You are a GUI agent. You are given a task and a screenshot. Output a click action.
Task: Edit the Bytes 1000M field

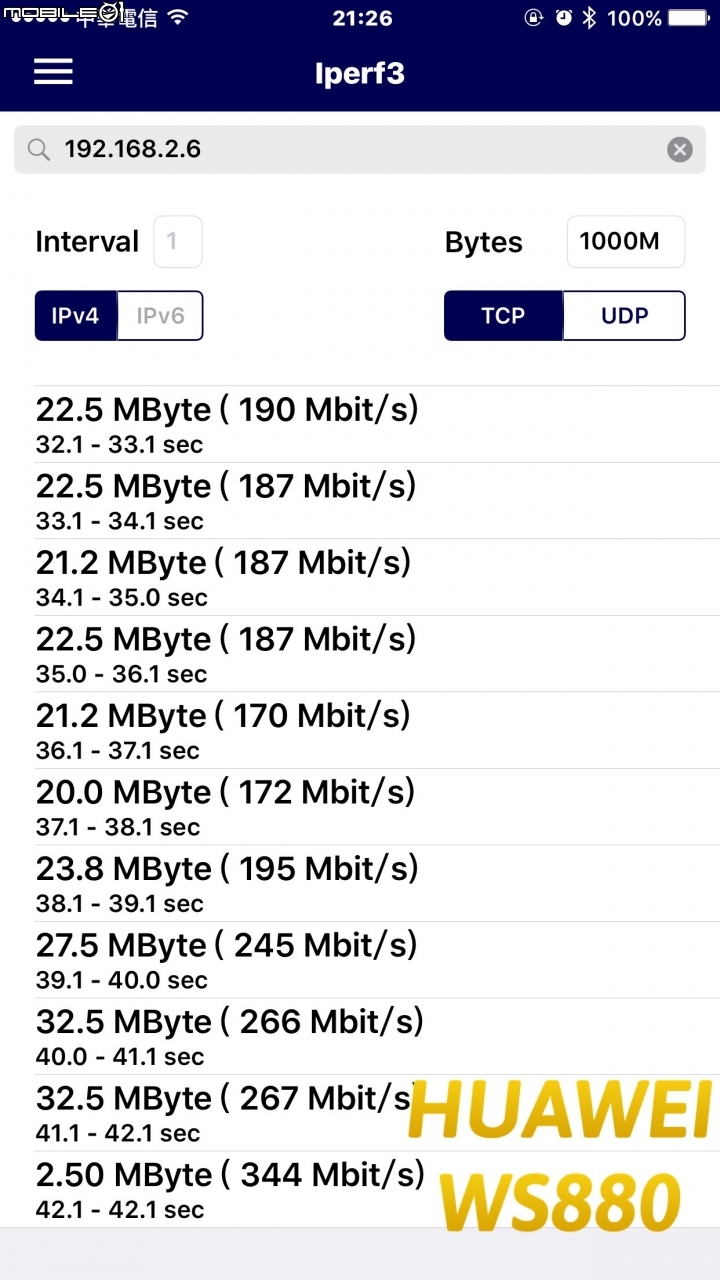coord(626,242)
